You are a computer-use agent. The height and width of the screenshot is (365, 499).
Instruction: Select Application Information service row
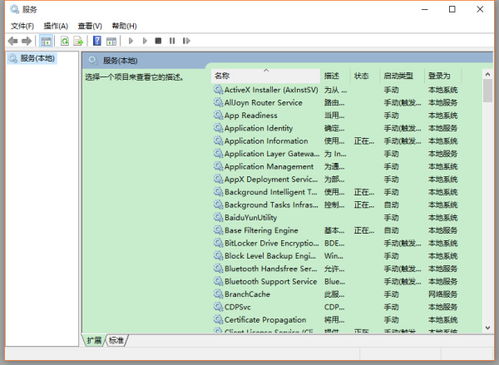[x=336, y=141]
